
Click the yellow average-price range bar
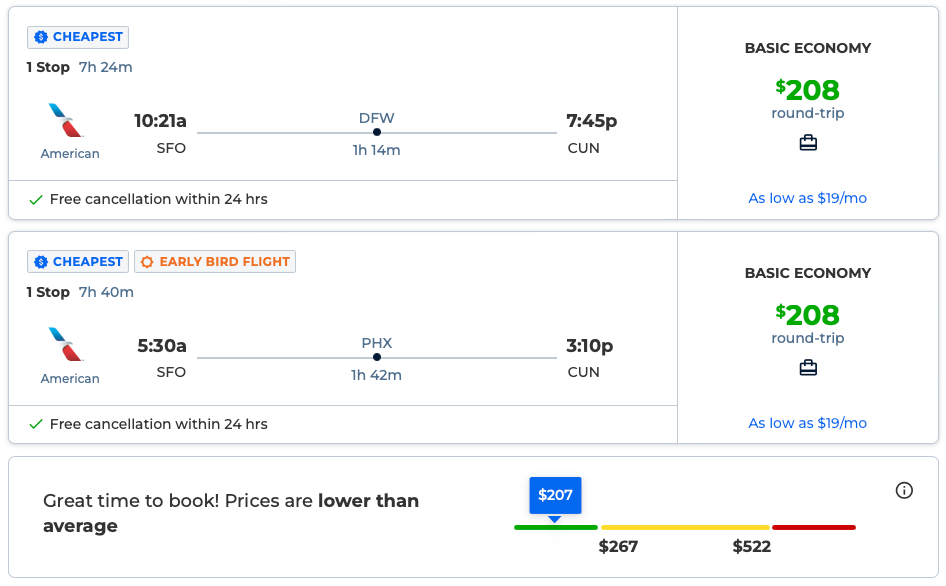point(685,527)
